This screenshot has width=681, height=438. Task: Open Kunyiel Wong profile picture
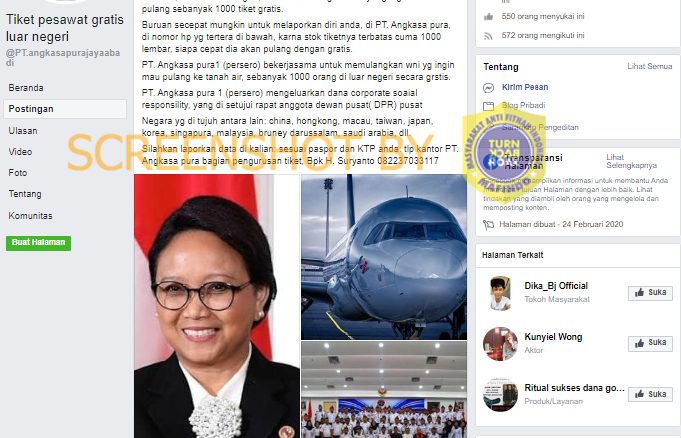(500, 344)
